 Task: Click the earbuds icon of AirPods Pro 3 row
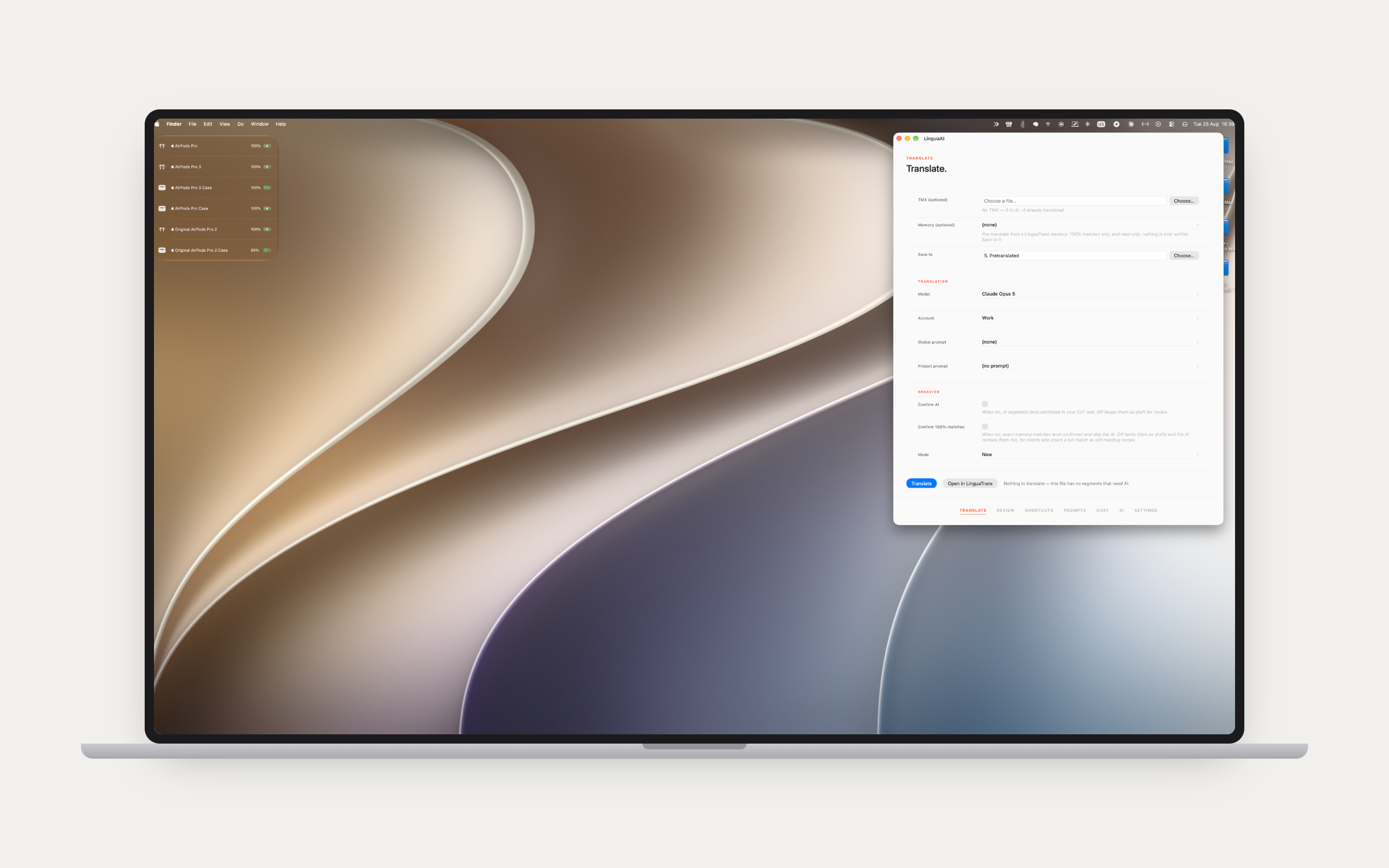(162, 167)
